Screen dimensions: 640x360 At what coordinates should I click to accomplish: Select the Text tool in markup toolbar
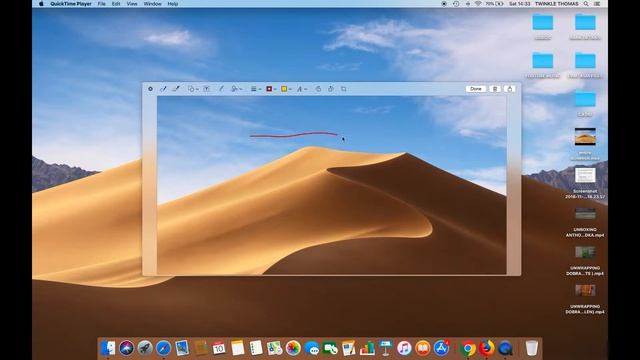(207, 89)
